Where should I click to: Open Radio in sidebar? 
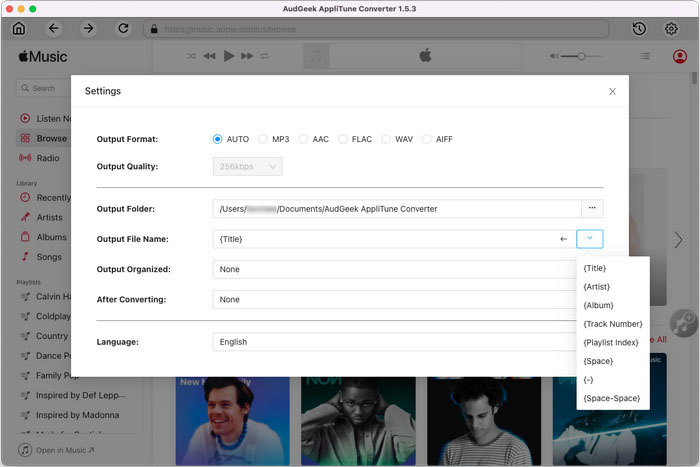point(40,158)
